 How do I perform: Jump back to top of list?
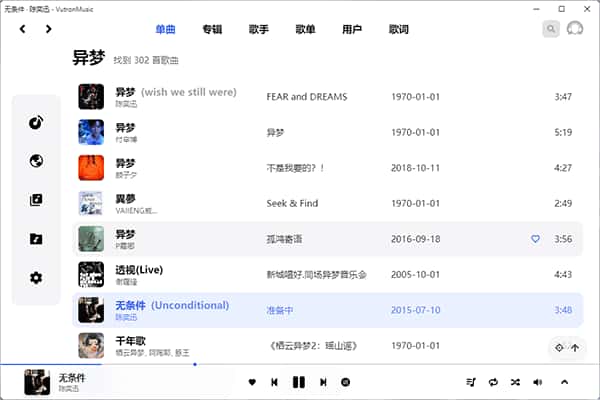tap(575, 348)
